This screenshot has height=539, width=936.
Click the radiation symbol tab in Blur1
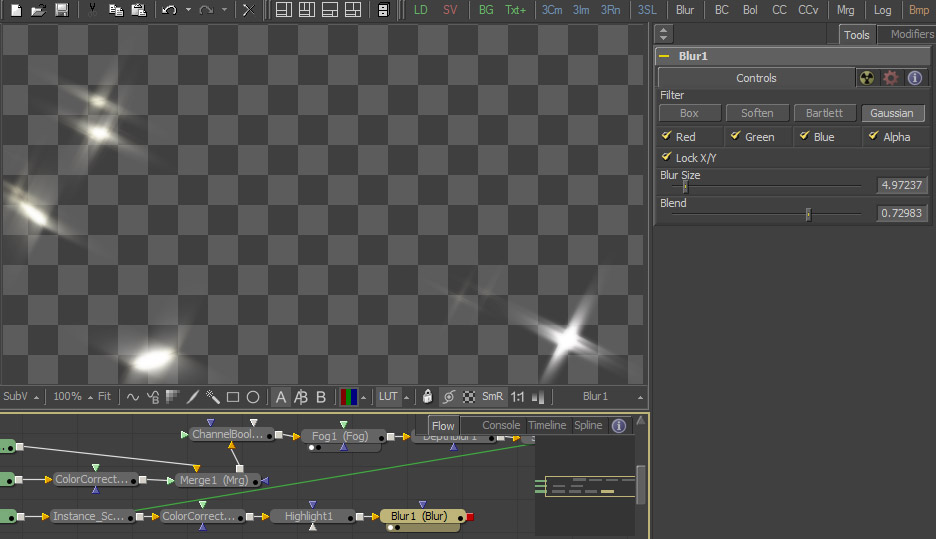click(x=867, y=78)
